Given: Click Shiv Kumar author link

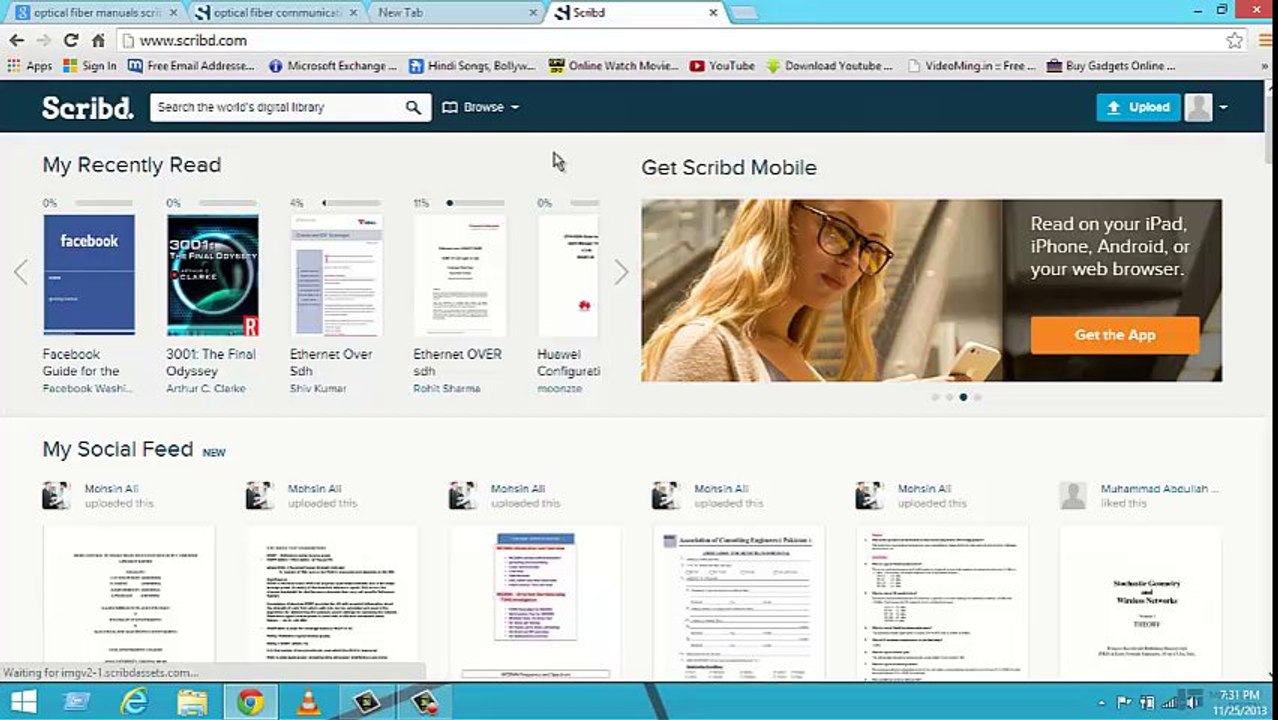Looking at the screenshot, I should click(318, 388).
